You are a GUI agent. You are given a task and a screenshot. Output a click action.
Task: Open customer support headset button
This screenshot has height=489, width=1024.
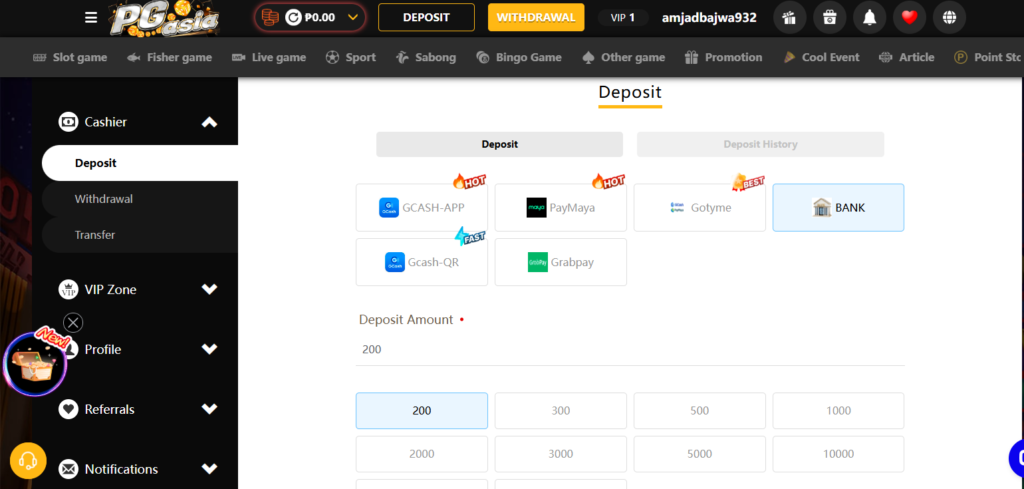click(x=28, y=461)
